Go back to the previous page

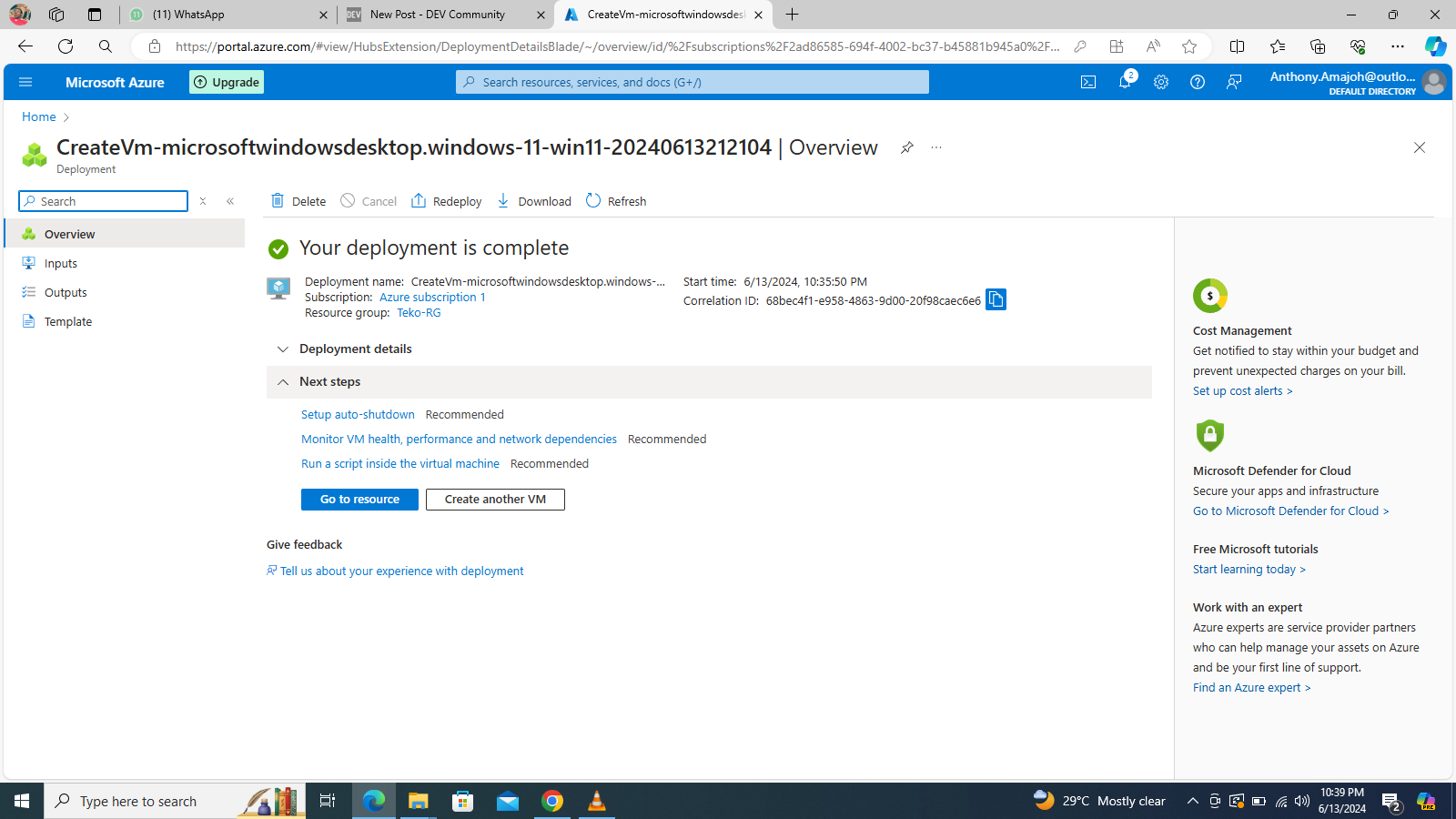coord(25,46)
